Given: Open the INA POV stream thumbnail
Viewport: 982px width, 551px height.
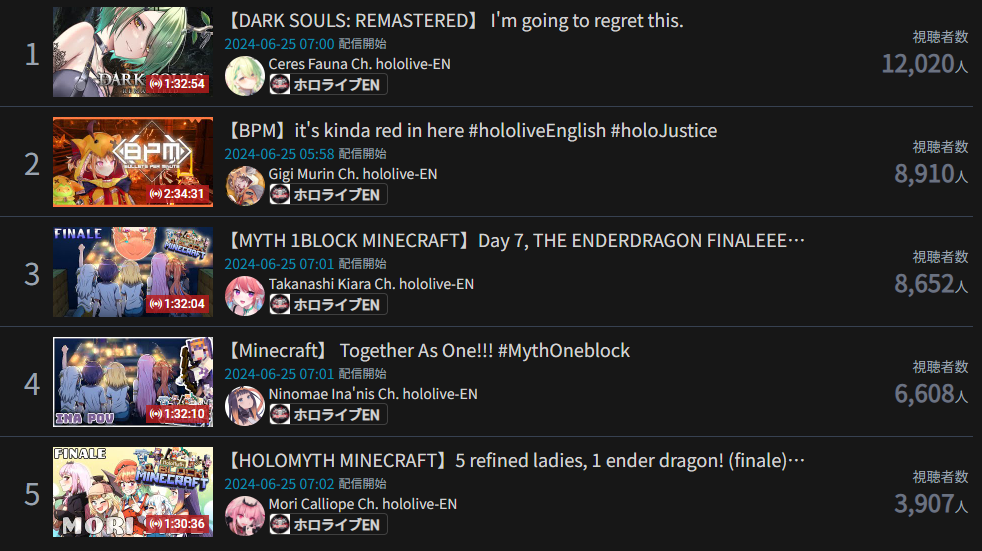Looking at the screenshot, I should (x=133, y=382).
